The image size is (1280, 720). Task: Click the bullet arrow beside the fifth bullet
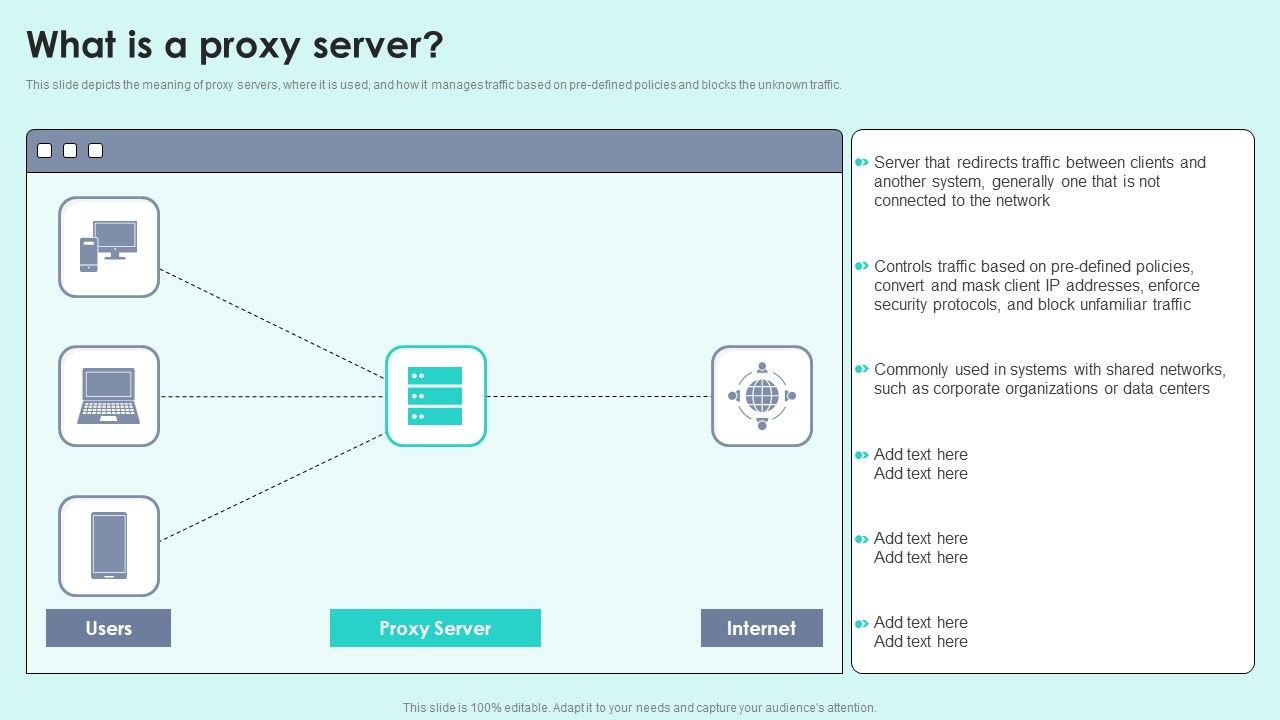[x=861, y=538]
